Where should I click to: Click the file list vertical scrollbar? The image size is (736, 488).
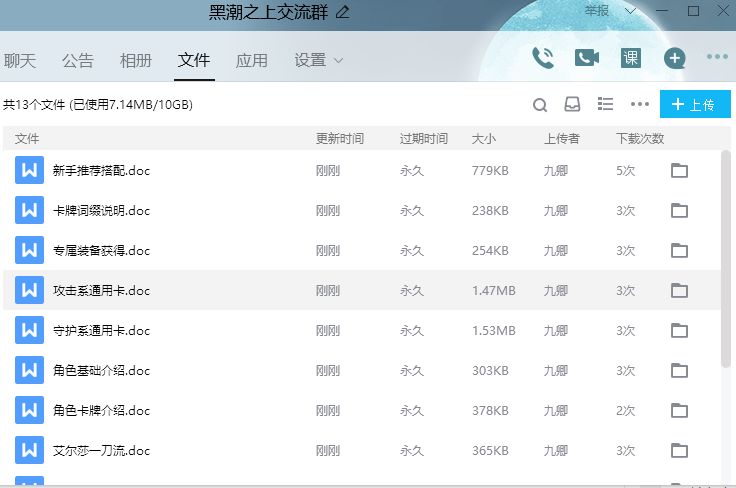point(726,259)
